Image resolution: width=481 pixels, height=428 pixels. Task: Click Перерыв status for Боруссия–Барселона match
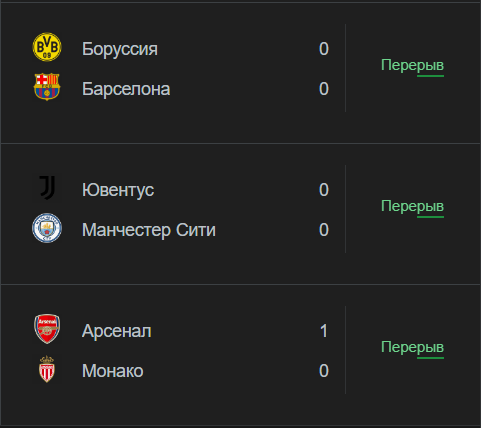pyautogui.click(x=412, y=66)
